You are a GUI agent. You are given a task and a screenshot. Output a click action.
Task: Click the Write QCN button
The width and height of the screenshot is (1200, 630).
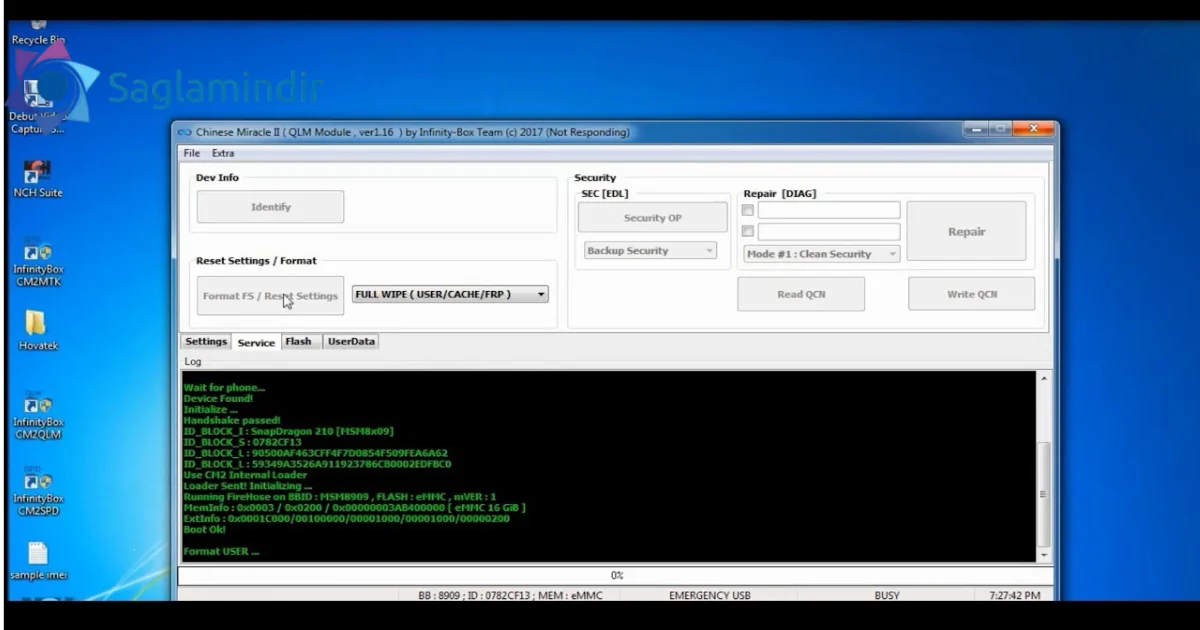pyautogui.click(x=972, y=294)
